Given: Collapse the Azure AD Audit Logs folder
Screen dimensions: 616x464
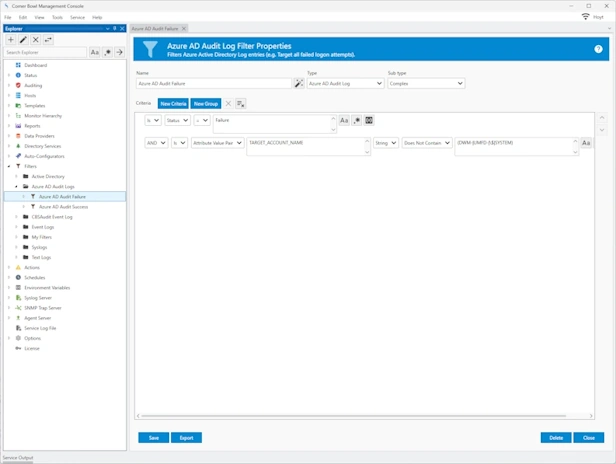Looking at the screenshot, I should pyautogui.click(x=16, y=187).
